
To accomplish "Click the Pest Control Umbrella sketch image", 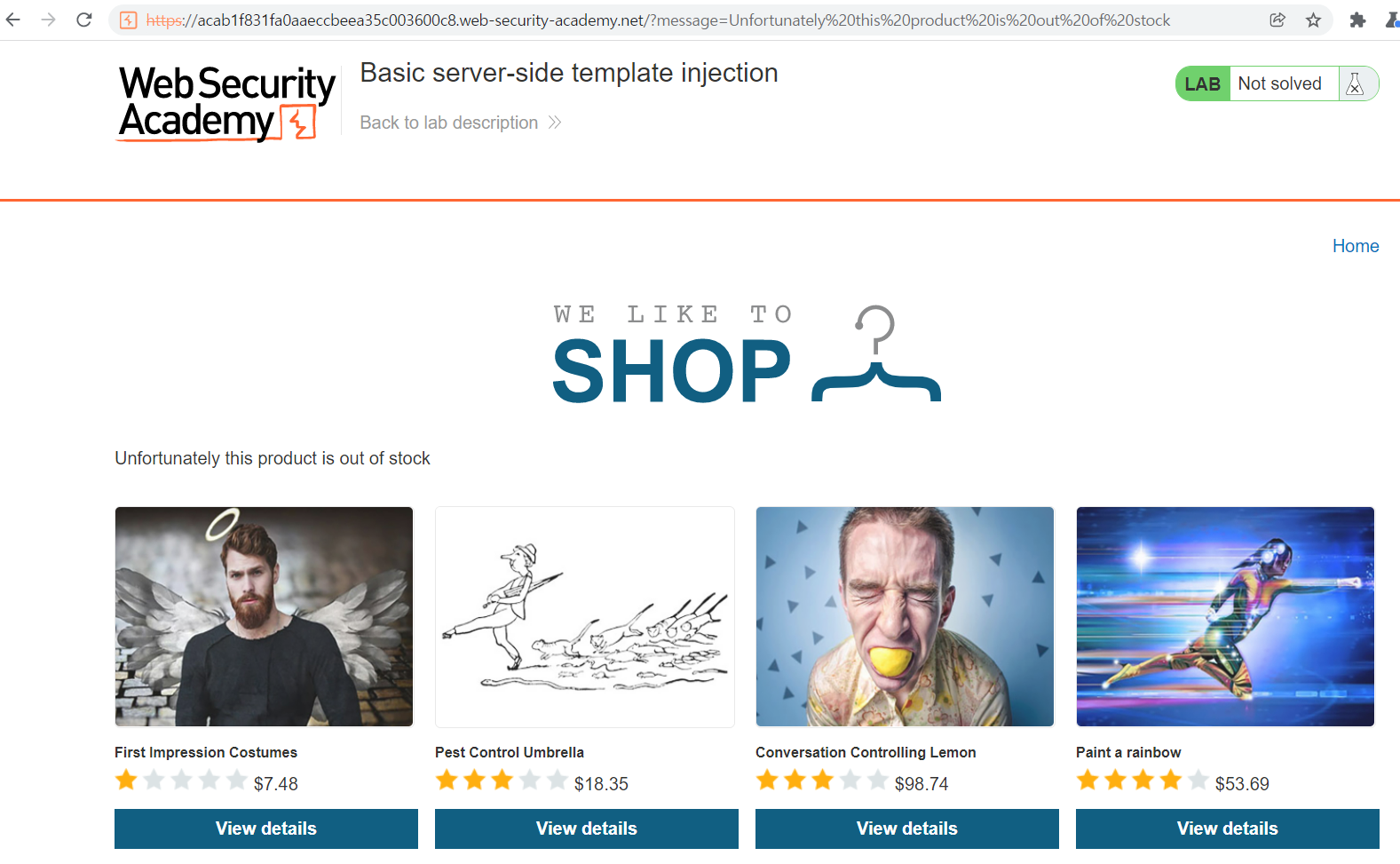I will tap(585, 616).
